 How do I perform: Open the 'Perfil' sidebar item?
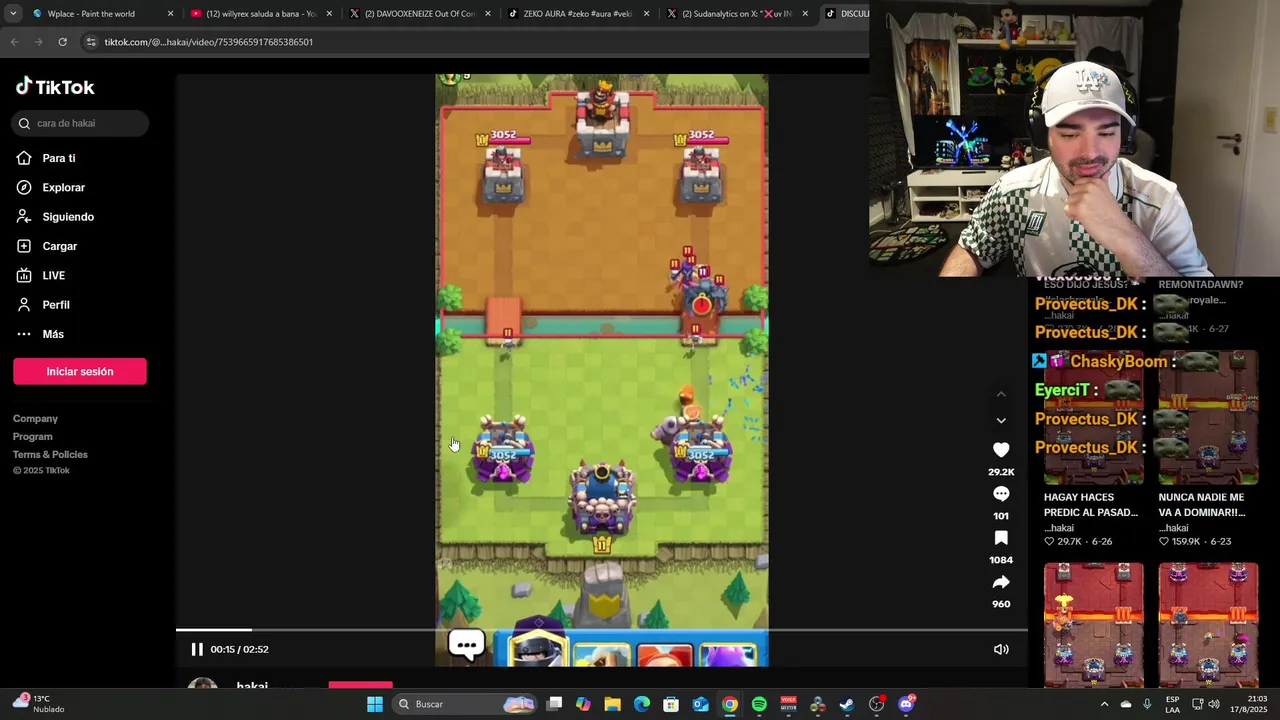click(x=56, y=305)
